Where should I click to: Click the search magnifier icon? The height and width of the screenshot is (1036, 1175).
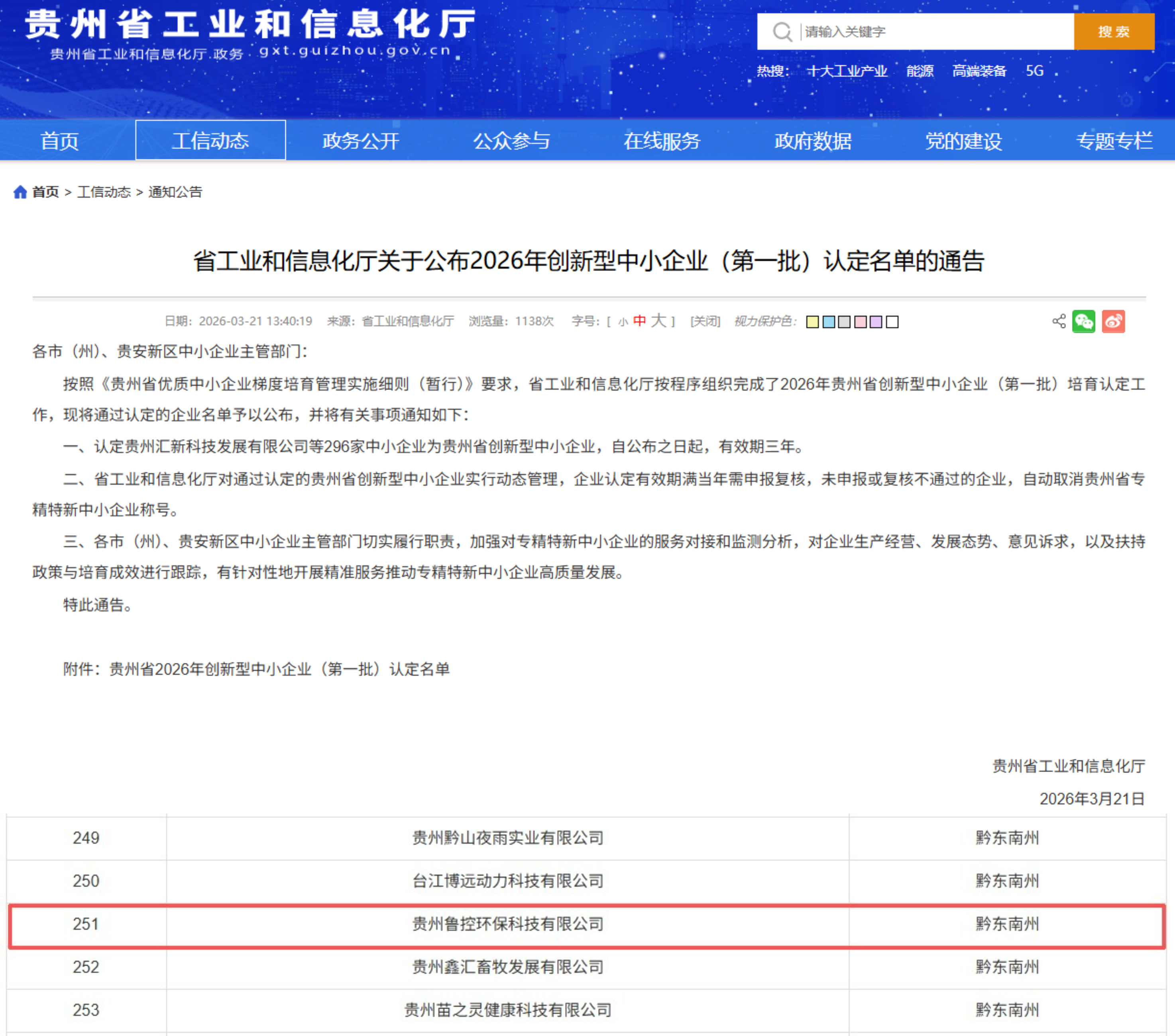click(782, 31)
